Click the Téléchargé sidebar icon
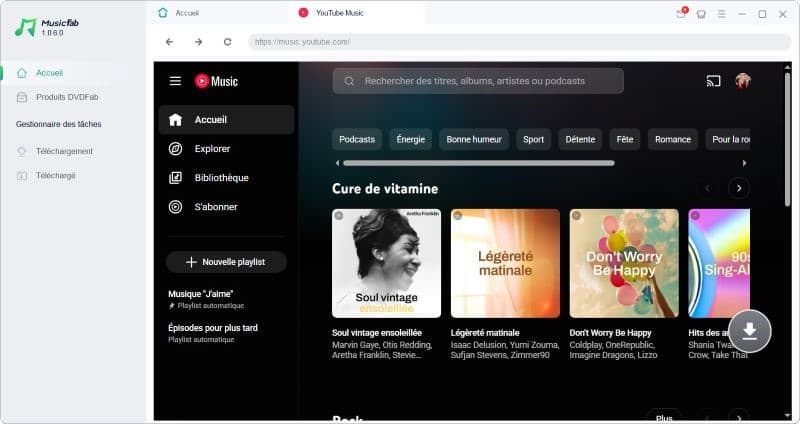The height and width of the screenshot is (424, 800). pos(21,176)
